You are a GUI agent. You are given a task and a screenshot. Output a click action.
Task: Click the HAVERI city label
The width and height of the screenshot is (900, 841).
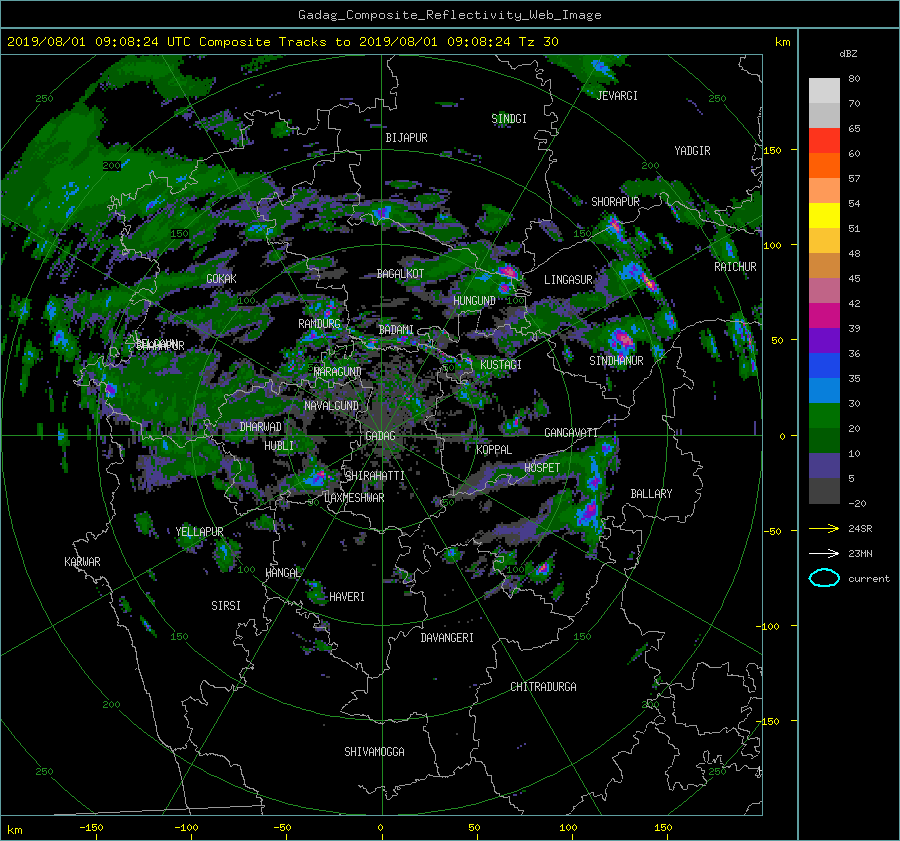coord(347,597)
